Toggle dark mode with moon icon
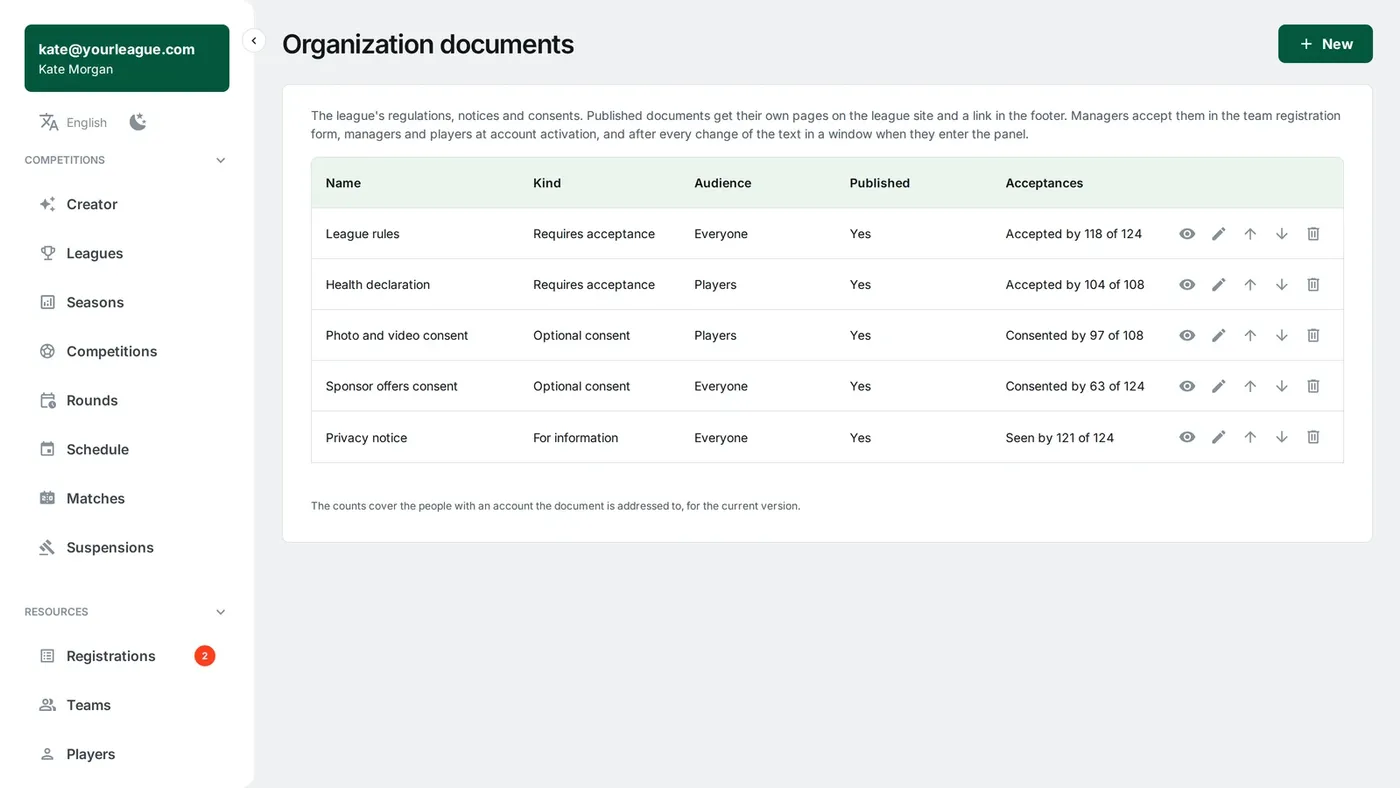Image resolution: width=1400 pixels, height=788 pixels. tap(138, 122)
